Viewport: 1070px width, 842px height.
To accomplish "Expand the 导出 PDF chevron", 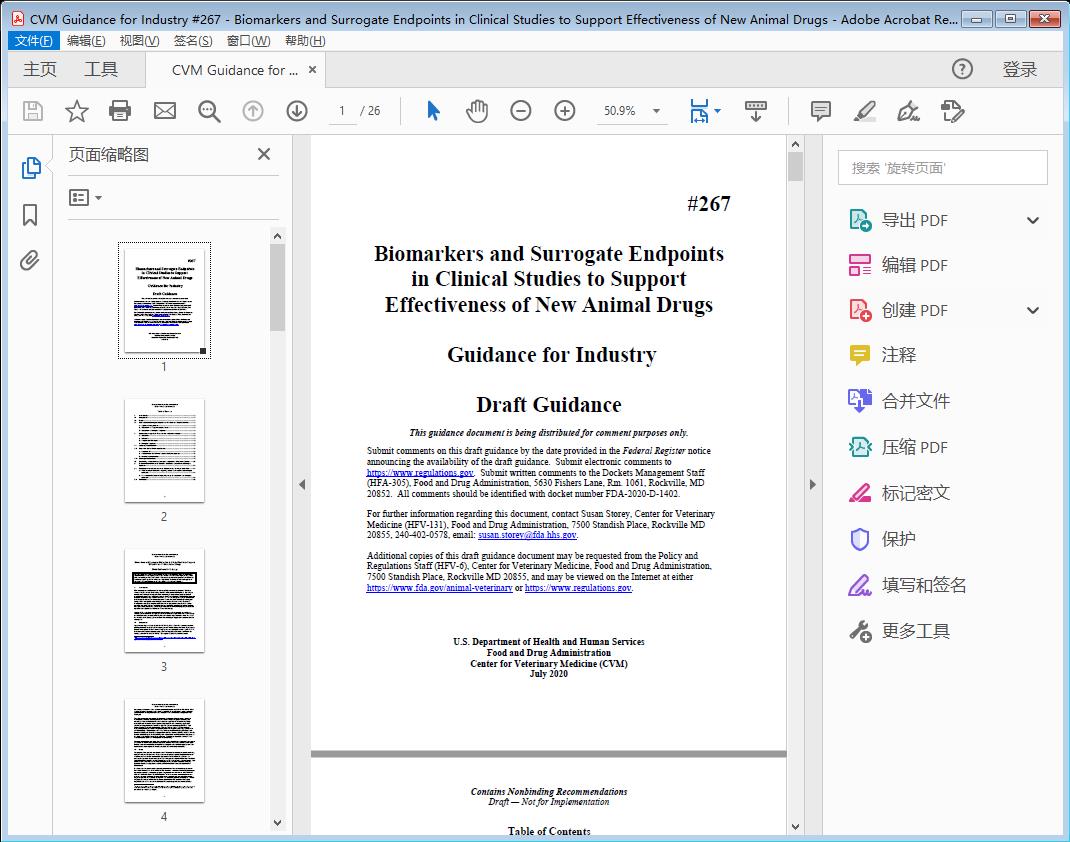I will click(x=1032, y=219).
